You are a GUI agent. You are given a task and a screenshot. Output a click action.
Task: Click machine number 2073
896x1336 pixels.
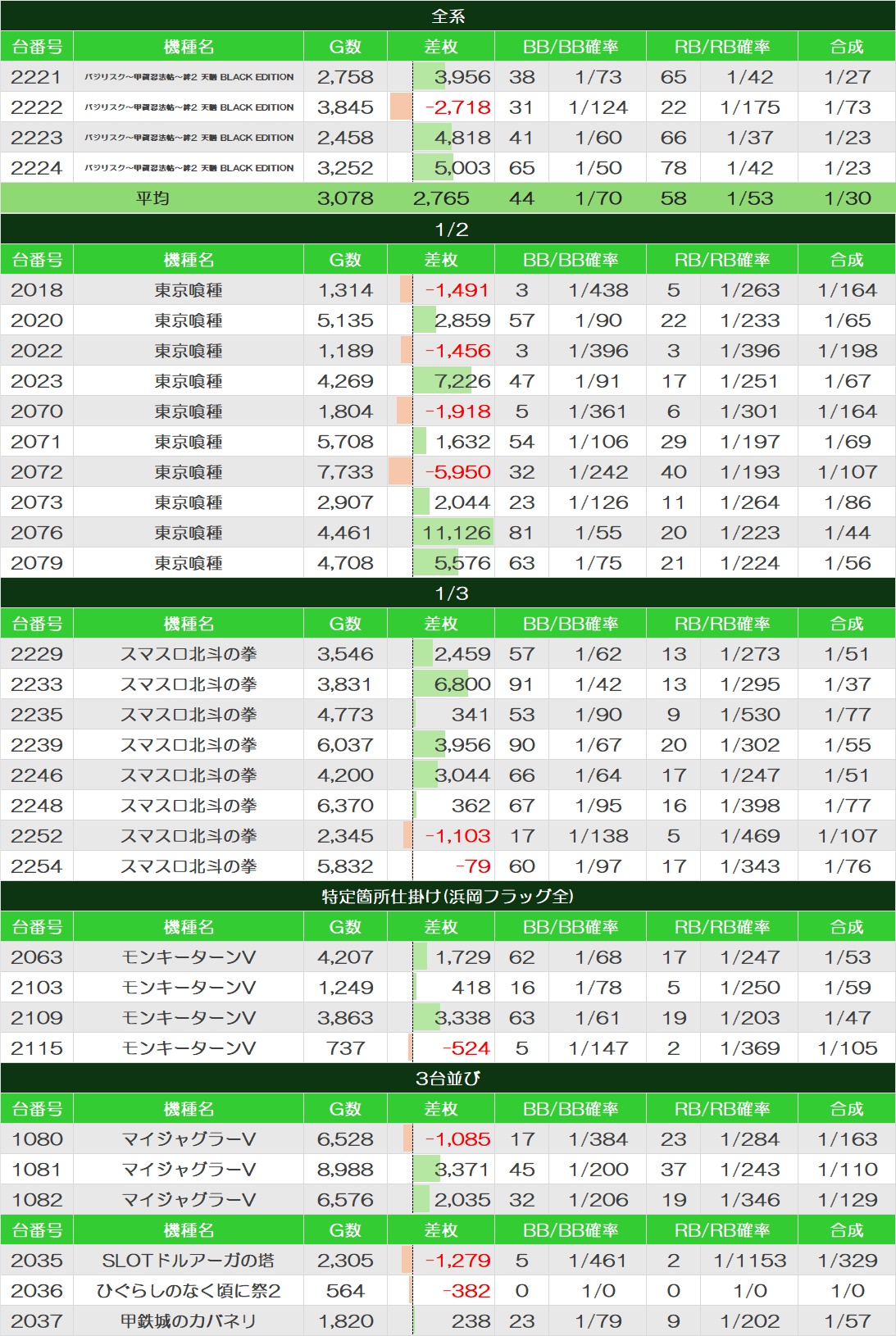(x=37, y=502)
